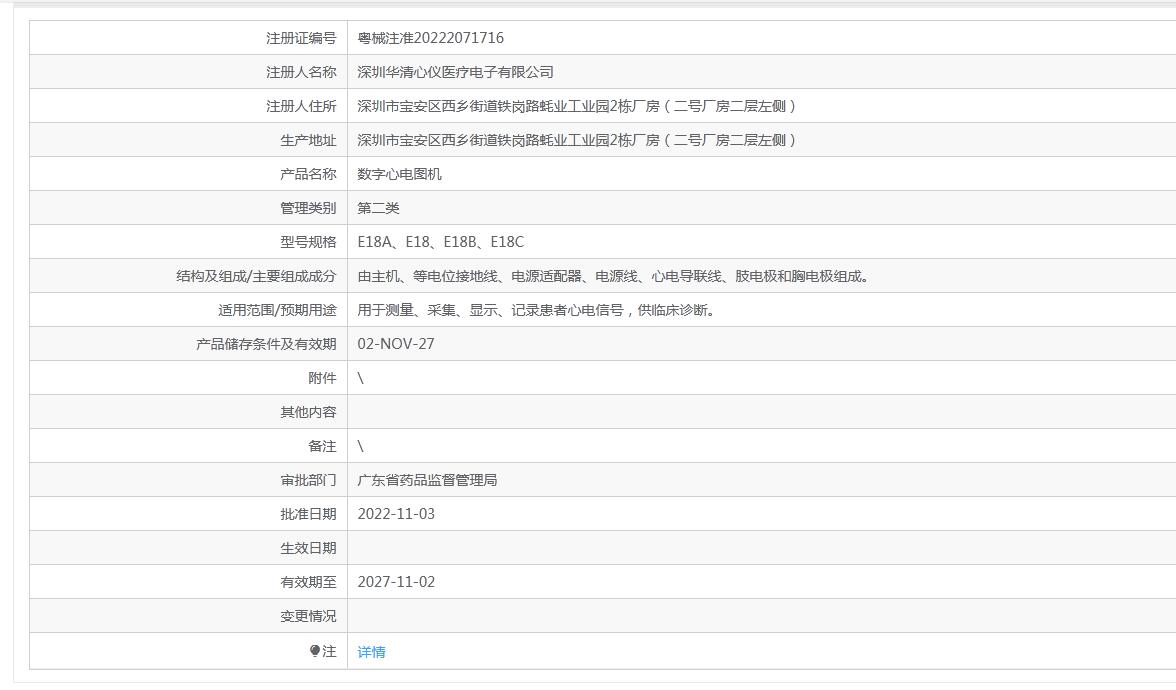The width and height of the screenshot is (1176, 690).
Task: Click the 附件 label
Action: point(322,378)
